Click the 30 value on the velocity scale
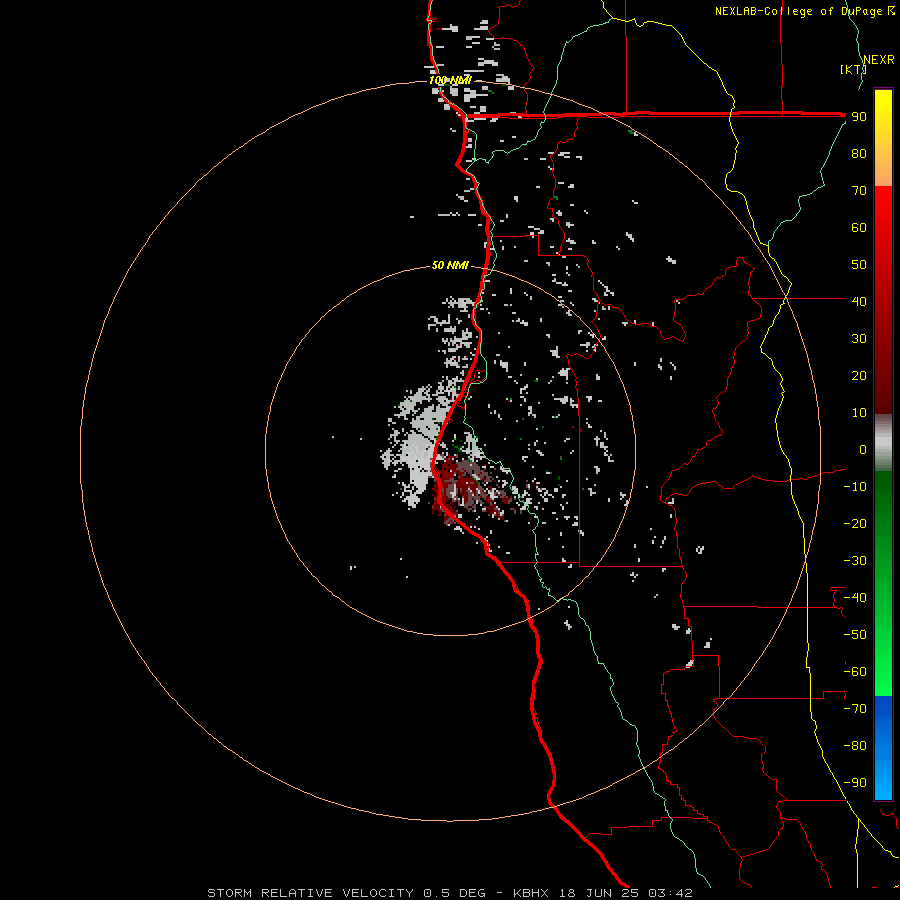Image resolution: width=900 pixels, height=900 pixels. [x=859, y=339]
